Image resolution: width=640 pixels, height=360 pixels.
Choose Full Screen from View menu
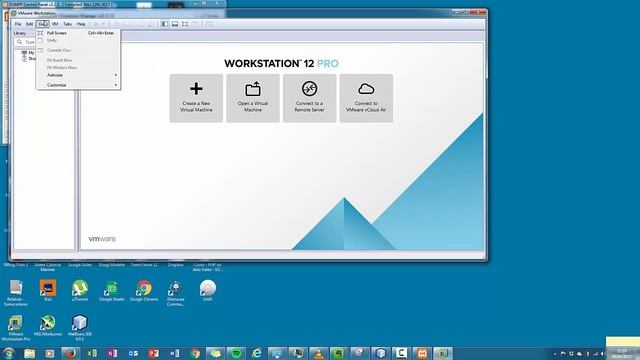pyautogui.click(x=78, y=33)
